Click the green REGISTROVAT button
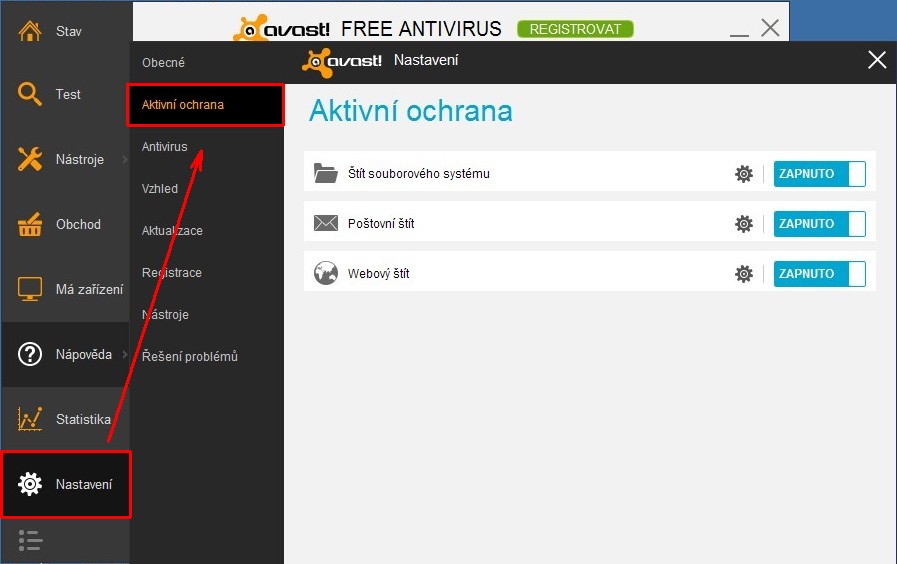Screen dimensions: 897x564 point(575,29)
